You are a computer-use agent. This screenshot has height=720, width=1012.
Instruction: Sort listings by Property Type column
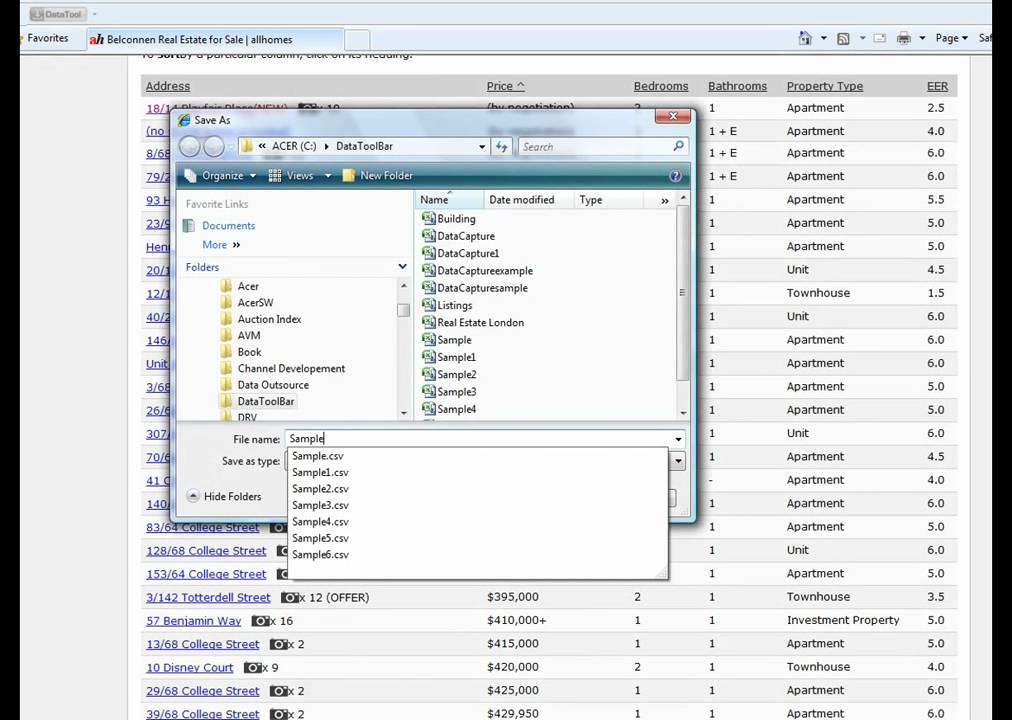pyautogui.click(x=824, y=86)
